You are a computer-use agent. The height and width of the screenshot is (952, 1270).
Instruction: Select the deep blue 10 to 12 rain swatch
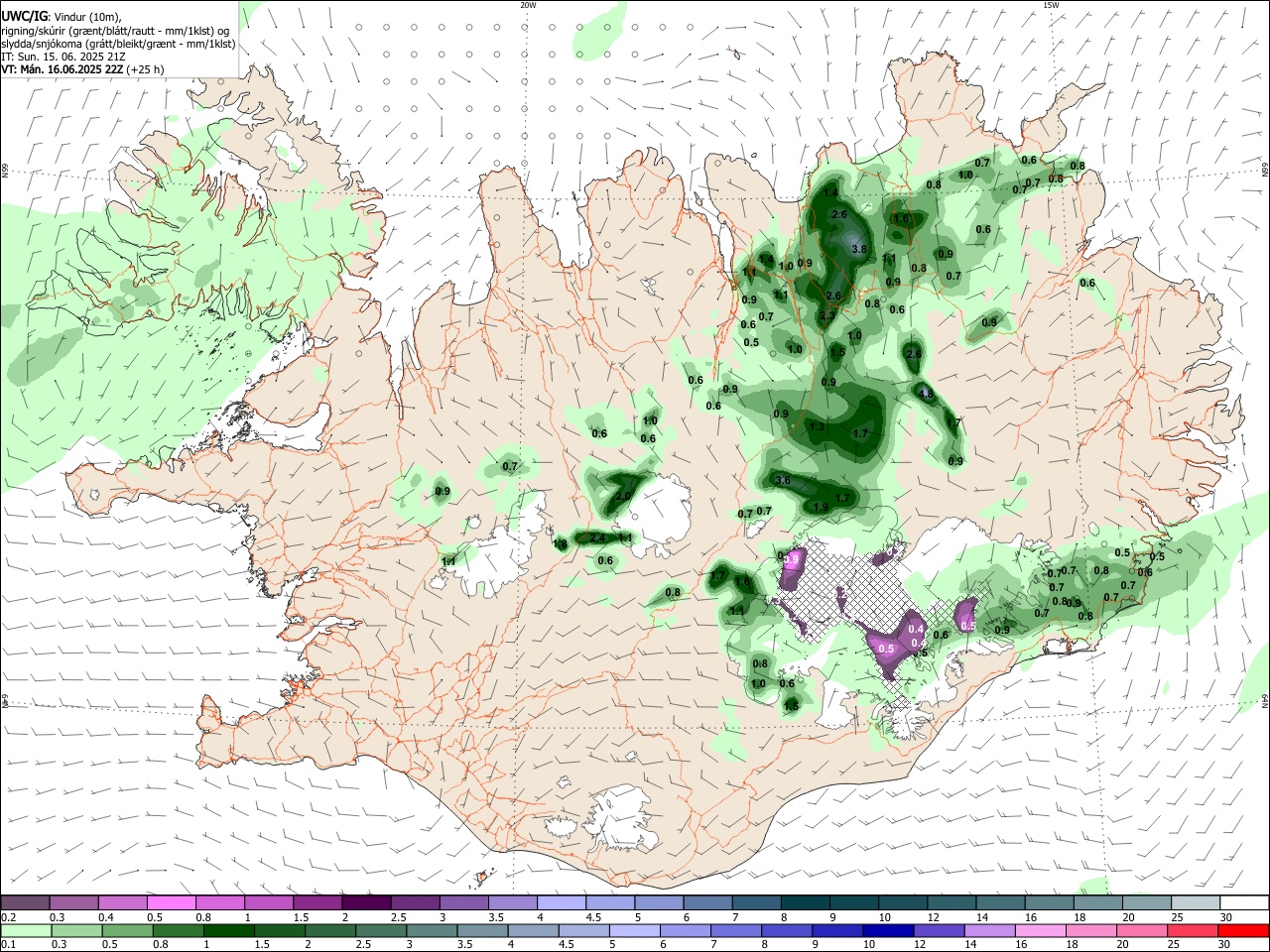click(x=888, y=930)
